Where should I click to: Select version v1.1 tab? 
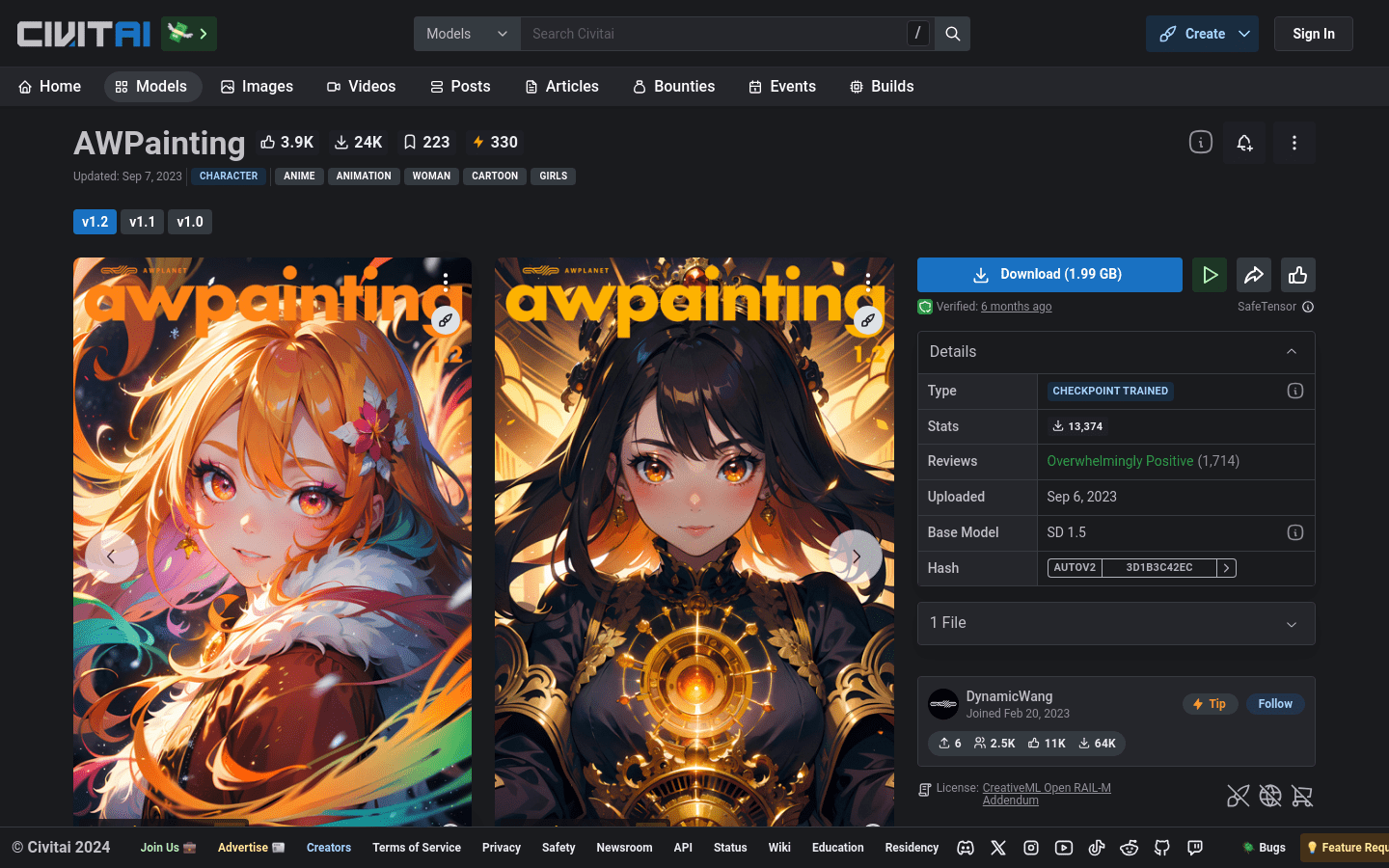pyautogui.click(x=143, y=222)
